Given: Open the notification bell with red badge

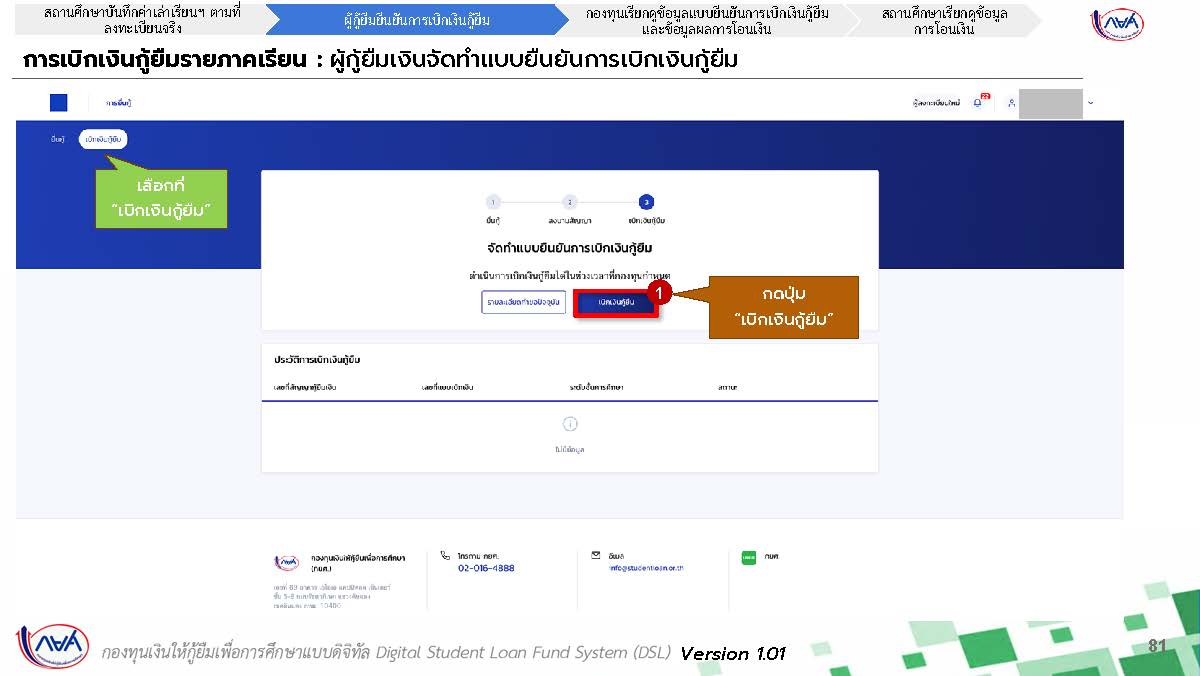Looking at the screenshot, I should [979, 102].
